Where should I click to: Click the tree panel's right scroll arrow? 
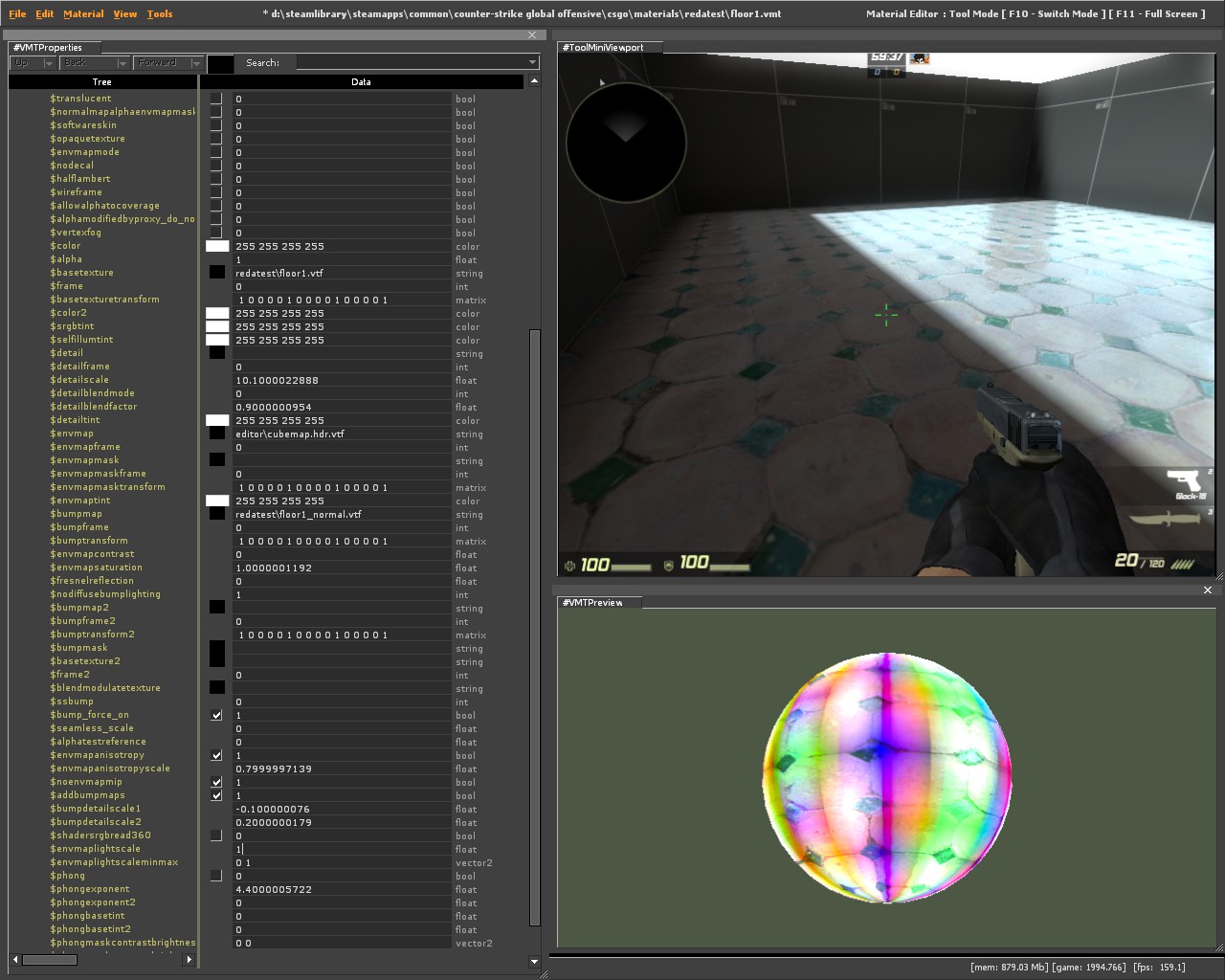point(189,959)
